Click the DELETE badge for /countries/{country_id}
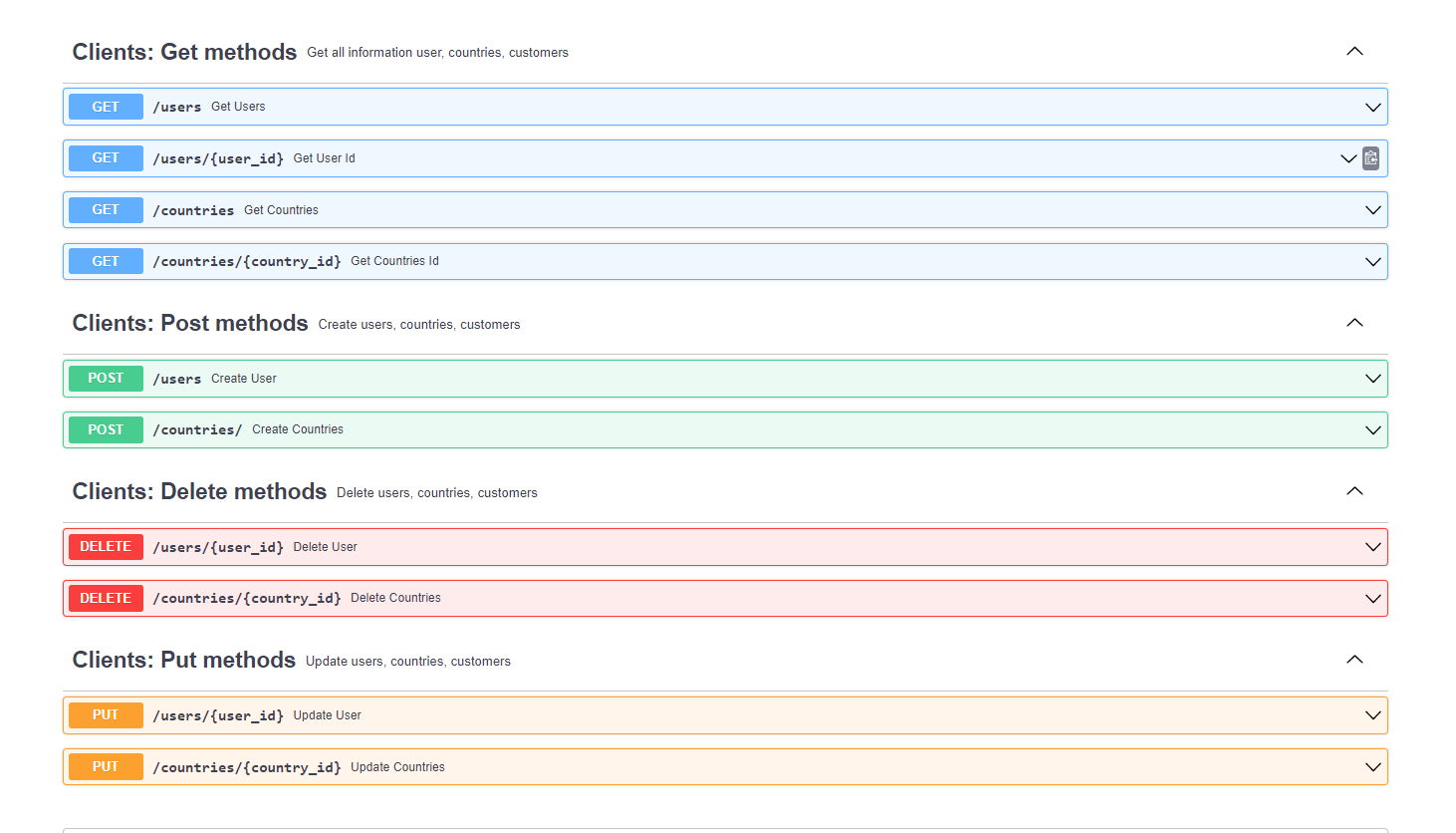This screenshot has height=833, width=1456. [x=106, y=598]
